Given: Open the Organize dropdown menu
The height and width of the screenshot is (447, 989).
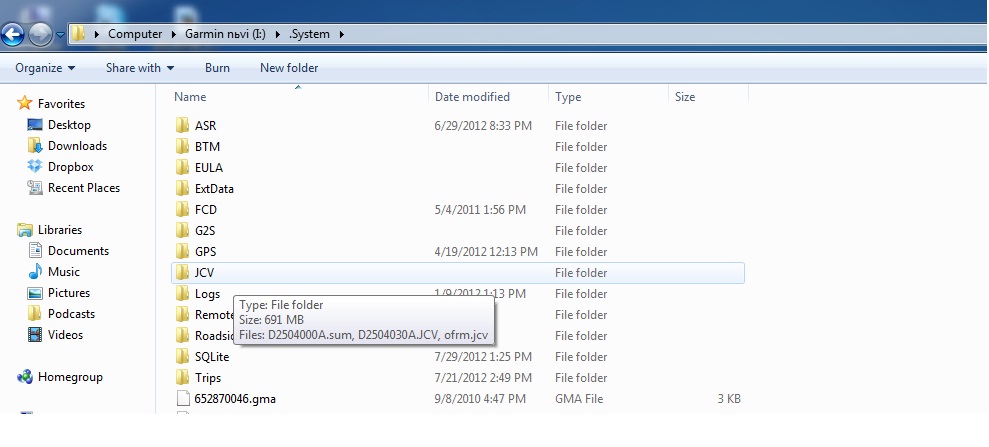Looking at the screenshot, I should [x=45, y=68].
